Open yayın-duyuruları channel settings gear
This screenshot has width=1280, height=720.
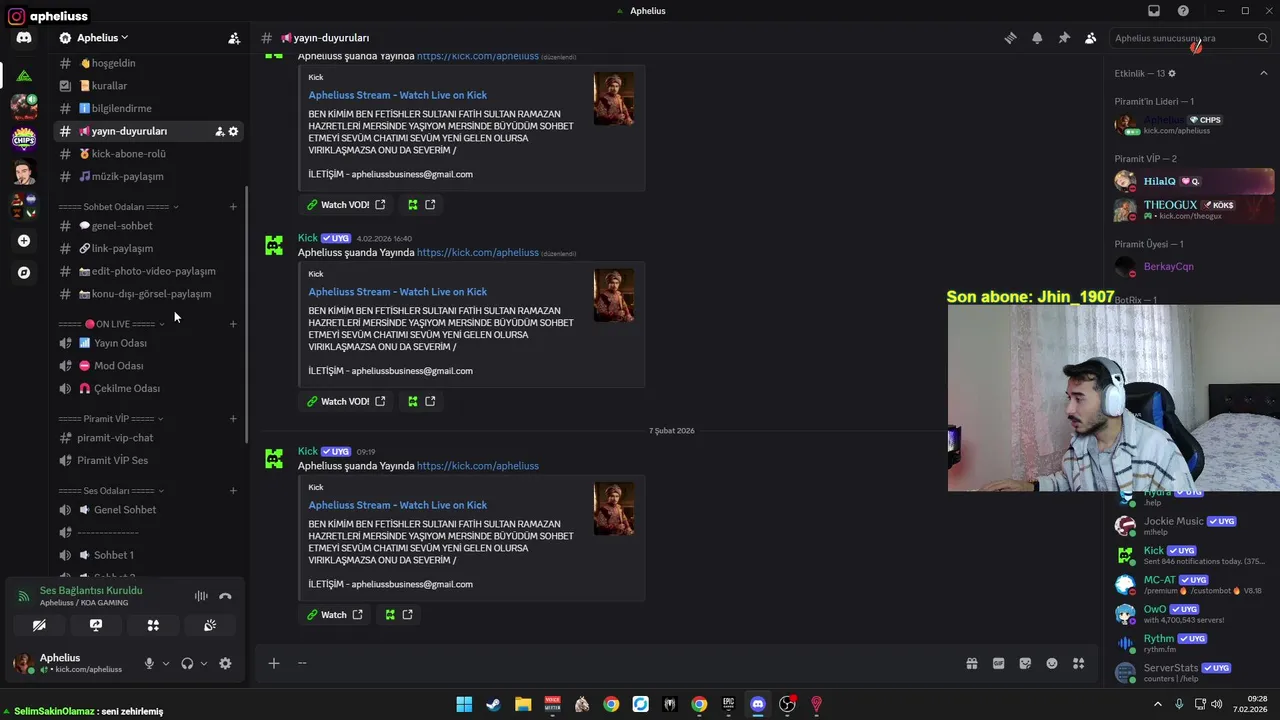234,131
